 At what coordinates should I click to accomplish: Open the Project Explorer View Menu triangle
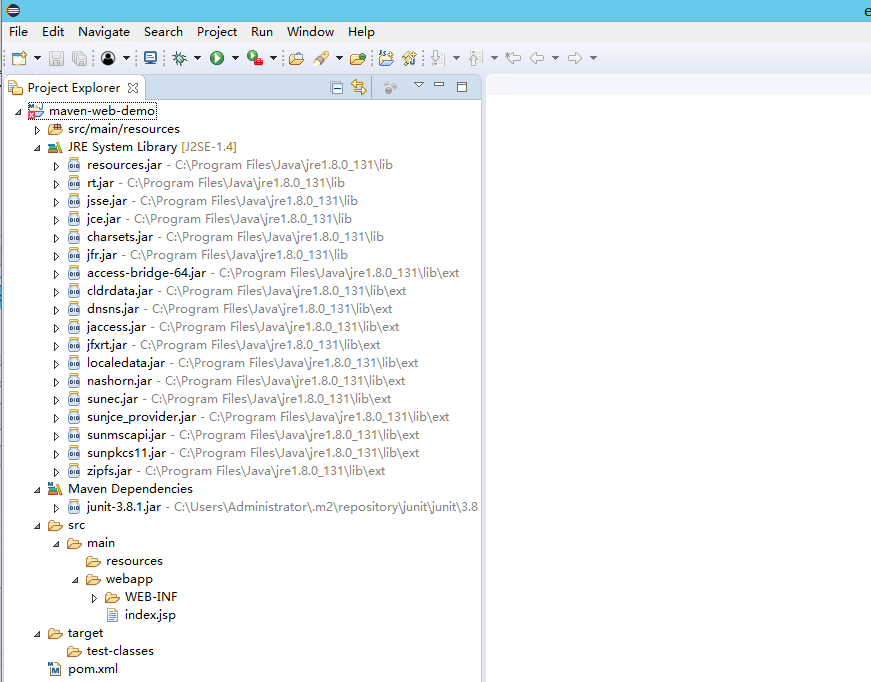419,85
